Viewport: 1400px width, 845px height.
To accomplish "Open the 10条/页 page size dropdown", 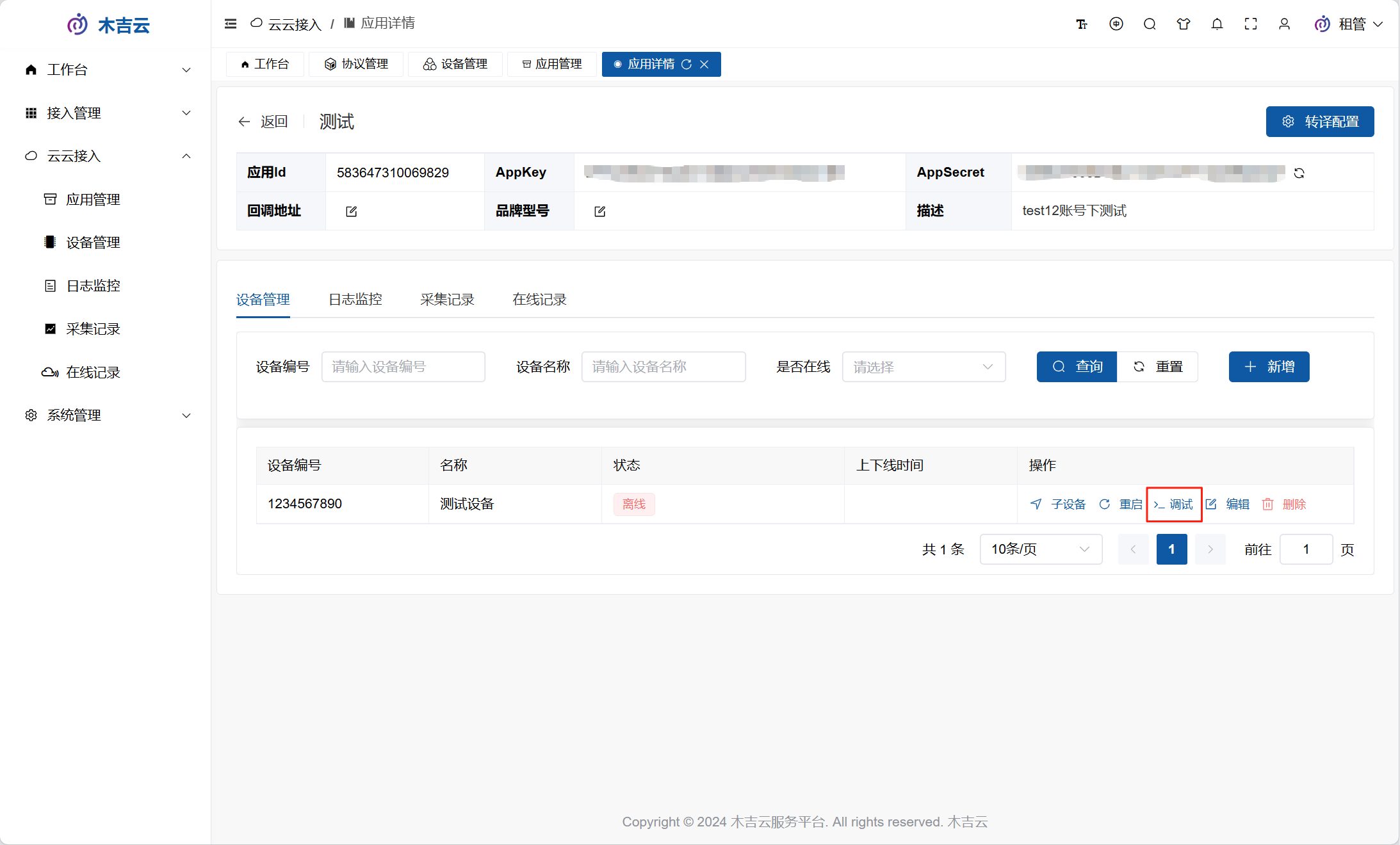I will 1041,549.
